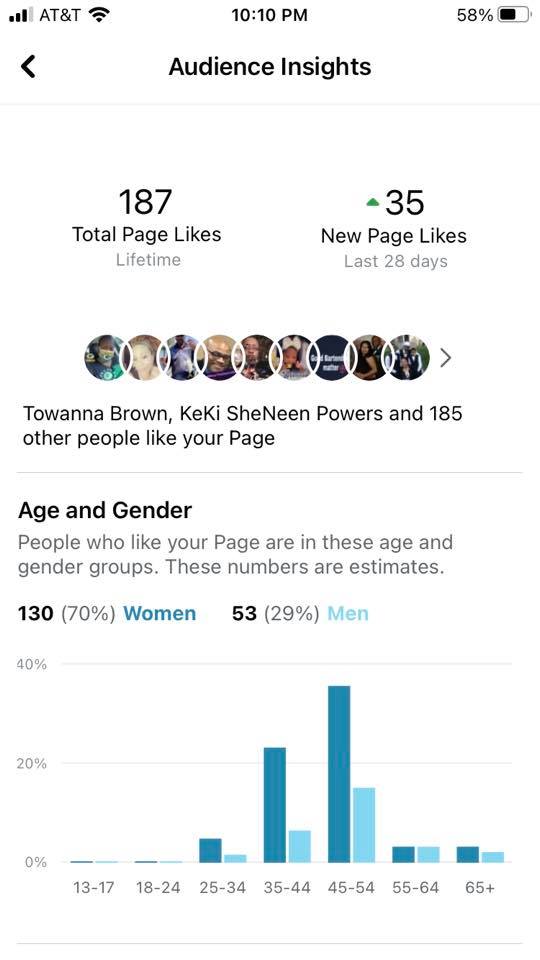Open the last profile picture avatar

tap(409, 358)
